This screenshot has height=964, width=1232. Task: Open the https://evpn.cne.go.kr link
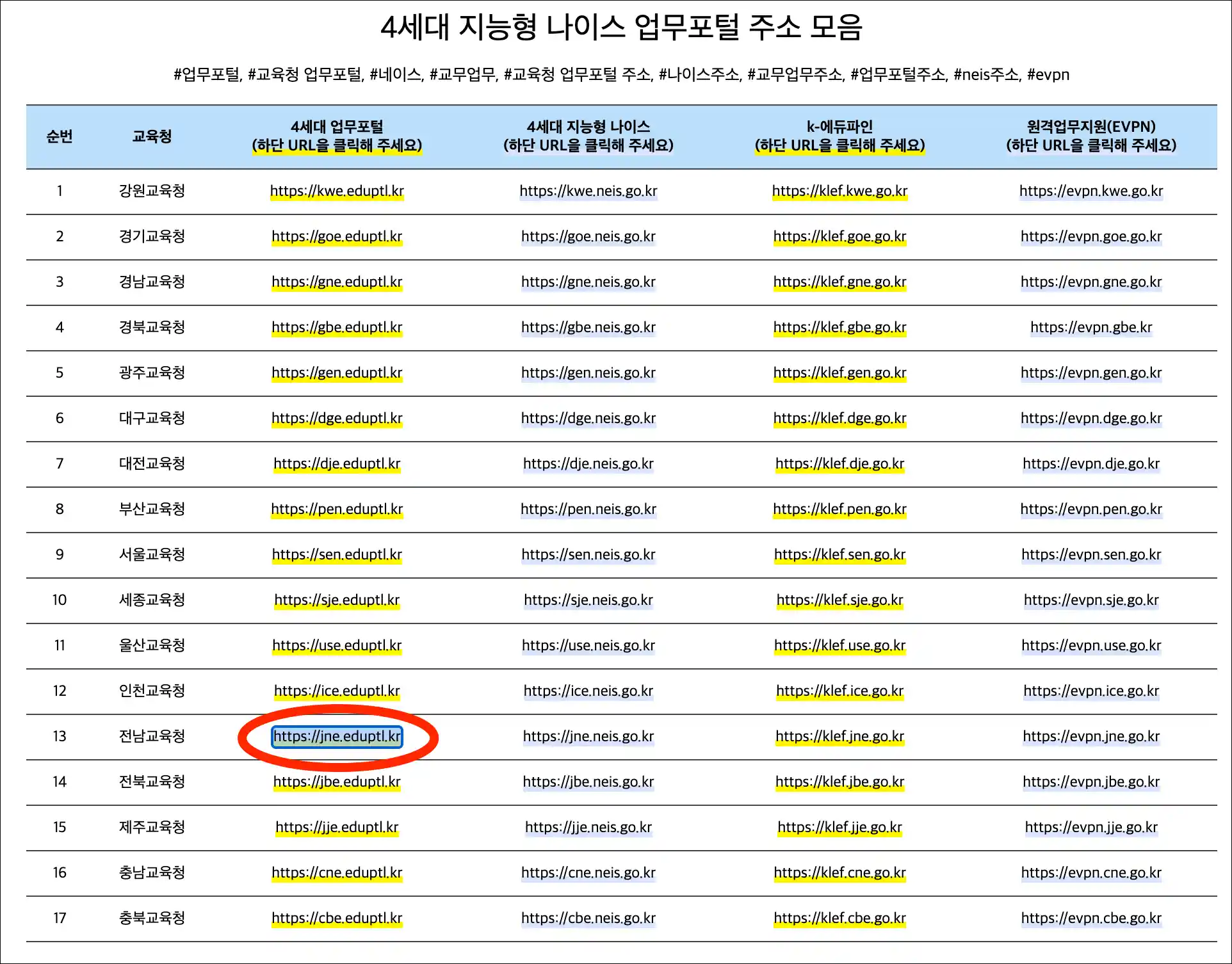[x=1091, y=872]
